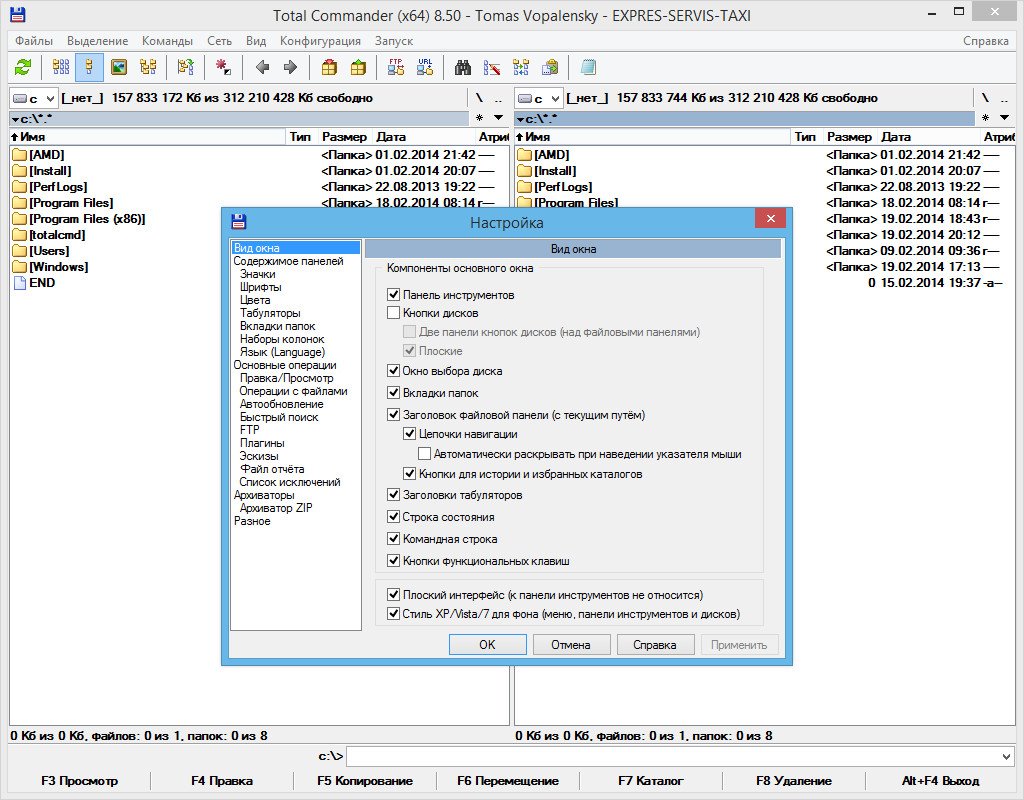Select Архиватор ZIP in the settings list

click(x=276, y=508)
